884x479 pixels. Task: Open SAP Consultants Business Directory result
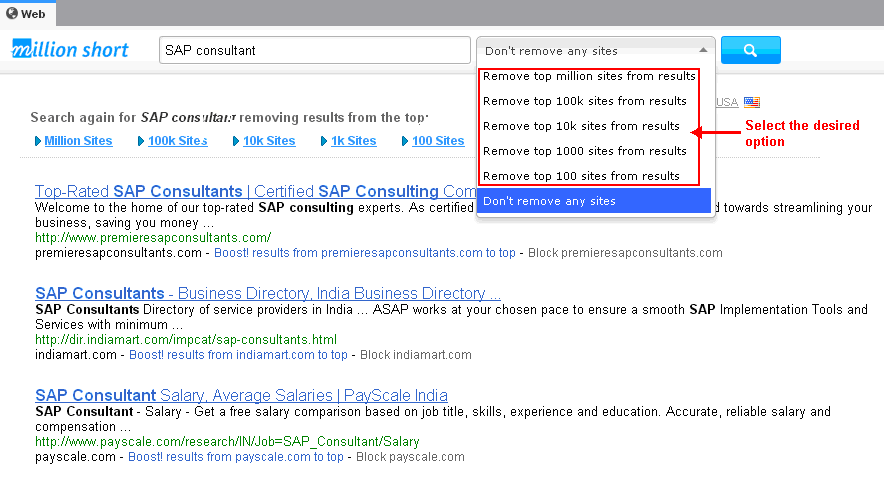pos(268,293)
